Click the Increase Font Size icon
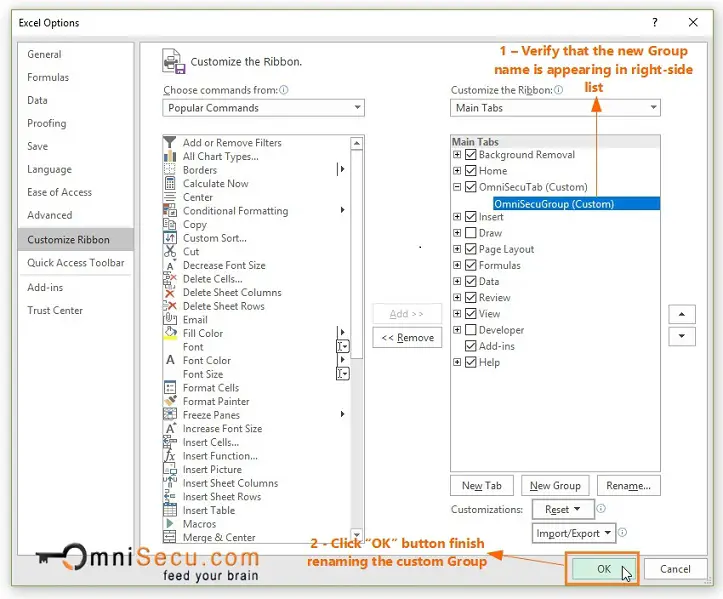 click(x=170, y=428)
